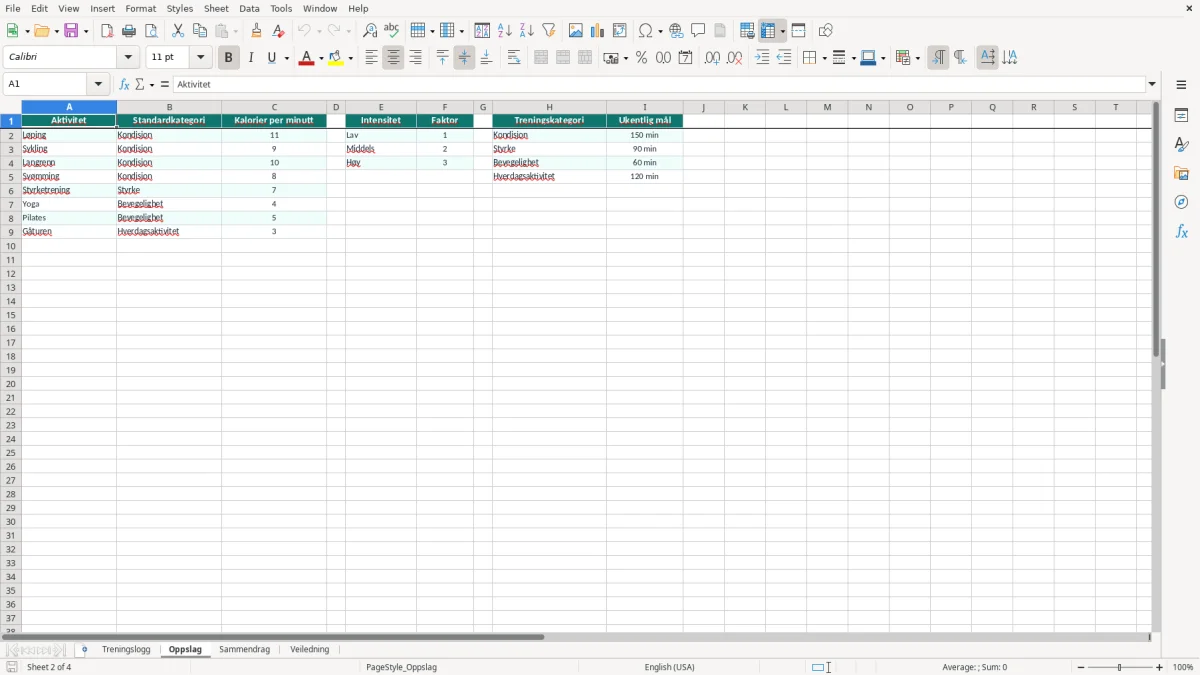Set Align Left for cell
The width and height of the screenshot is (1200, 675).
click(371, 58)
